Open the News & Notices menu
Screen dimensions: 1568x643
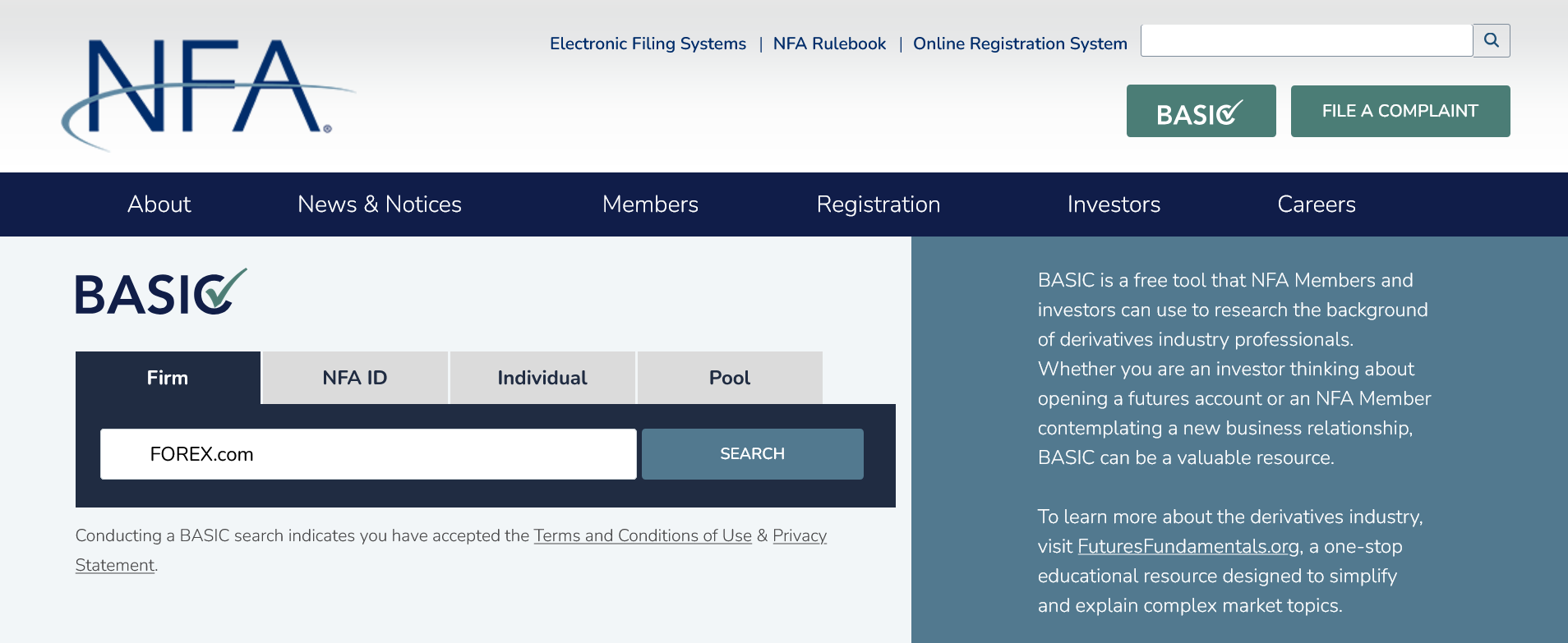tap(379, 204)
